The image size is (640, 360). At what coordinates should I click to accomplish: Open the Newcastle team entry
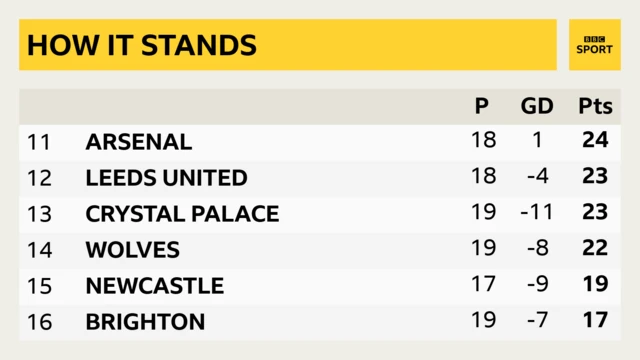(x=155, y=286)
